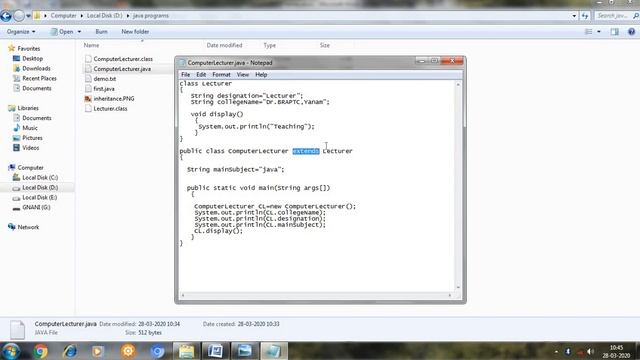This screenshot has height=360, width=640.
Task: Open Videos library
Action: click(31, 148)
